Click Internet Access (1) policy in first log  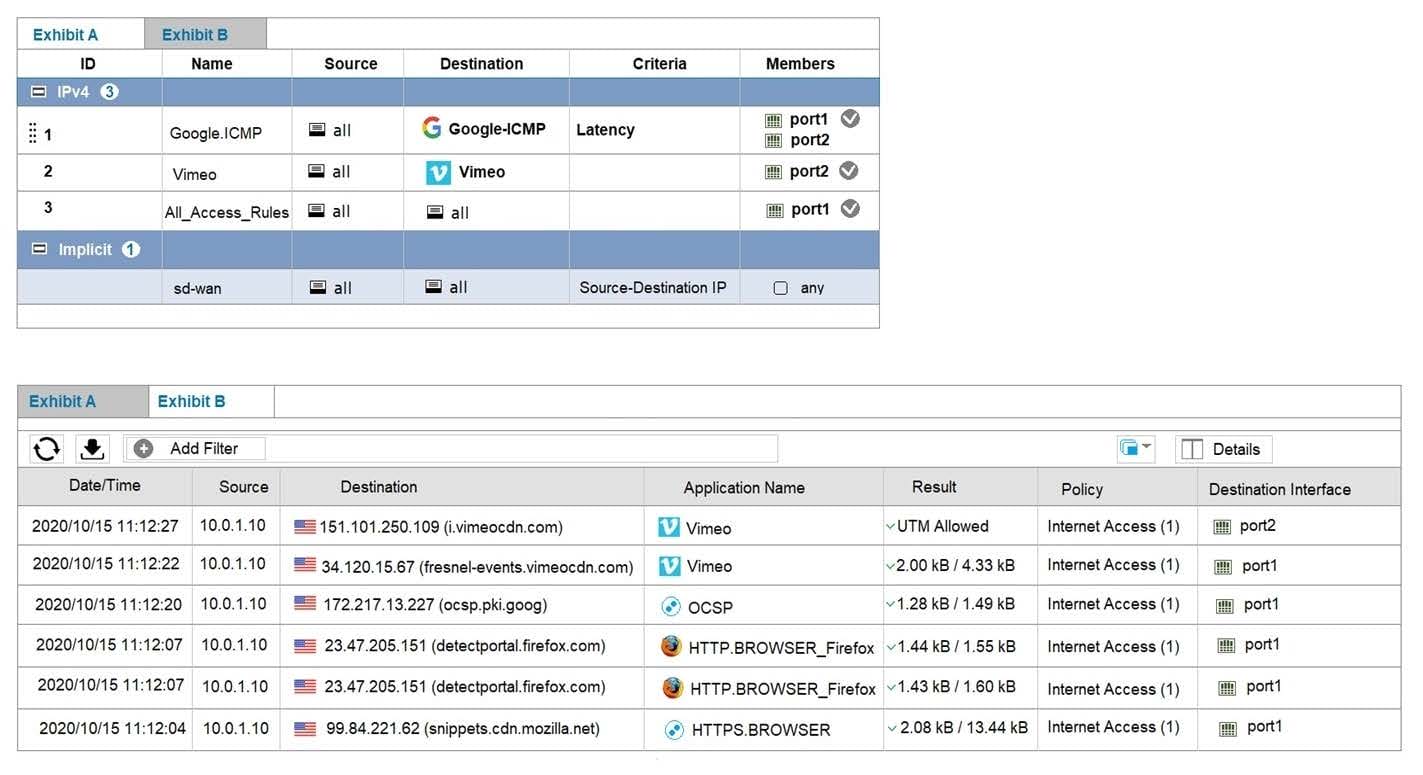pyautogui.click(x=1113, y=526)
